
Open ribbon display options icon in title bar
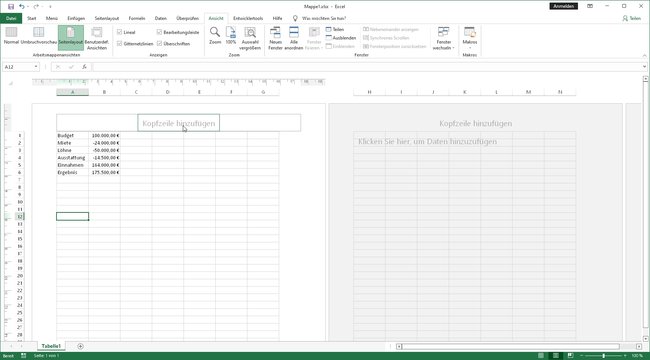tap(590, 6)
